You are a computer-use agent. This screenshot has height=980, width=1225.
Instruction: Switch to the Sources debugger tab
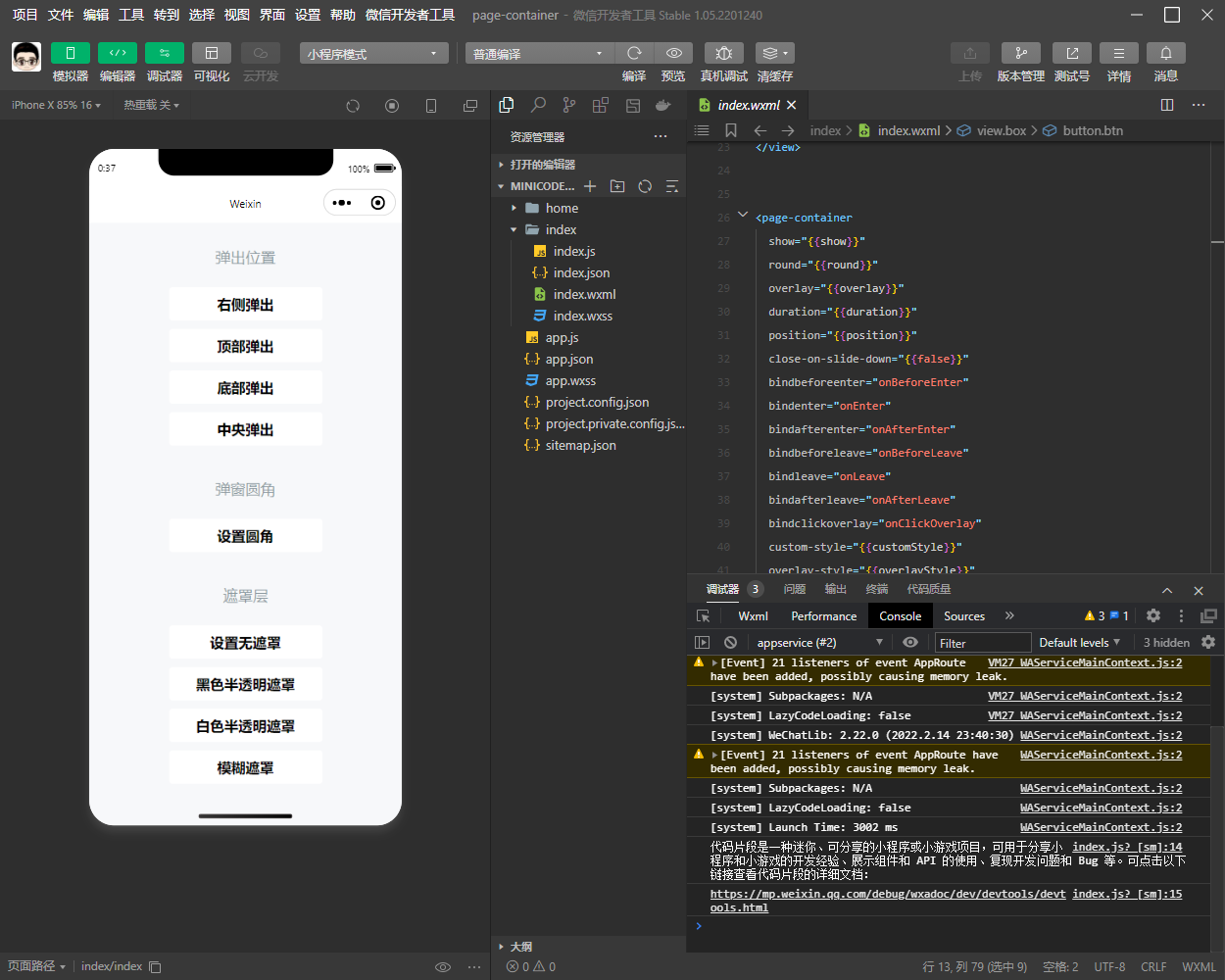click(964, 615)
